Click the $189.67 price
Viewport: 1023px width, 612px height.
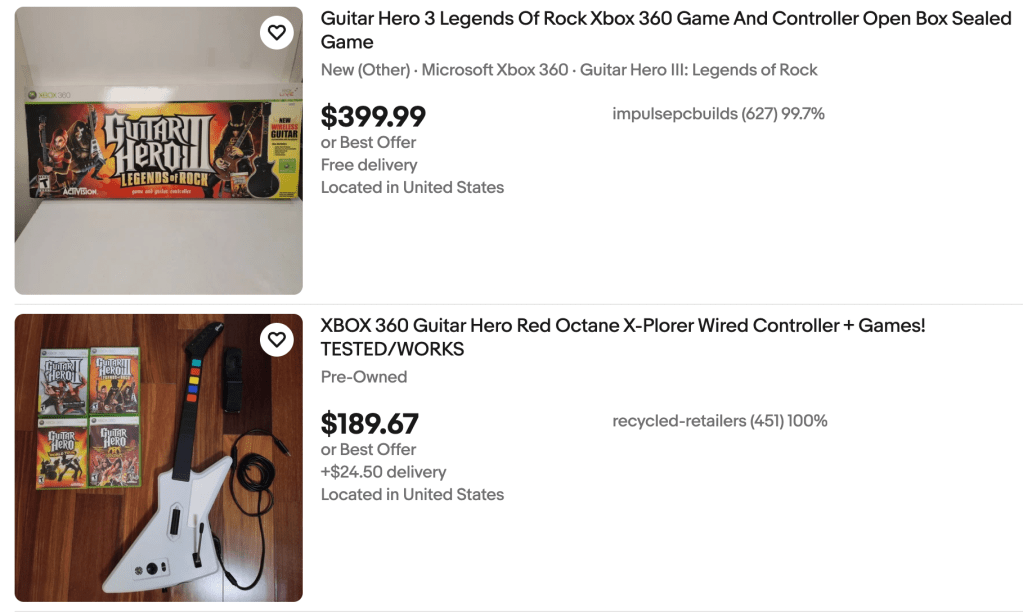coord(369,424)
